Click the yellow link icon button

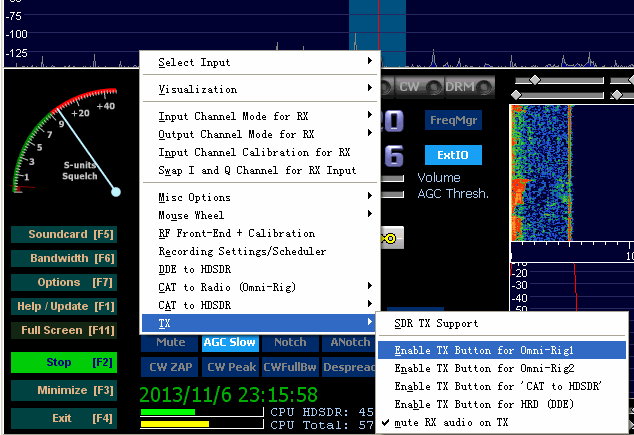(391, 238)
